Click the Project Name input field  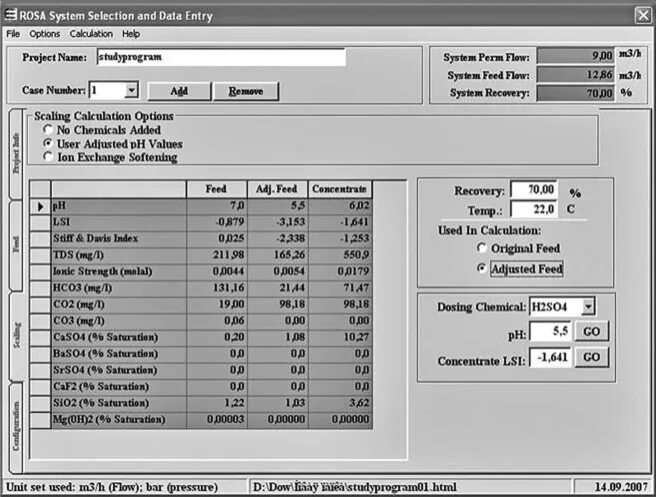[221, 57]
